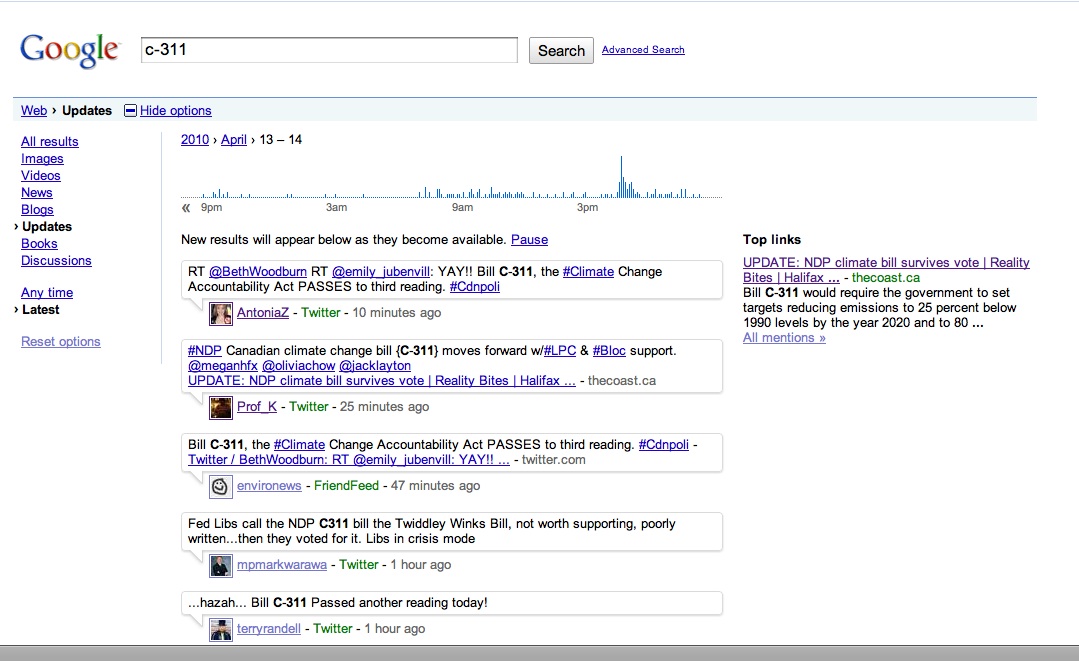
Task: Collapse sidebar with Hide options
Action: point(175,111)
